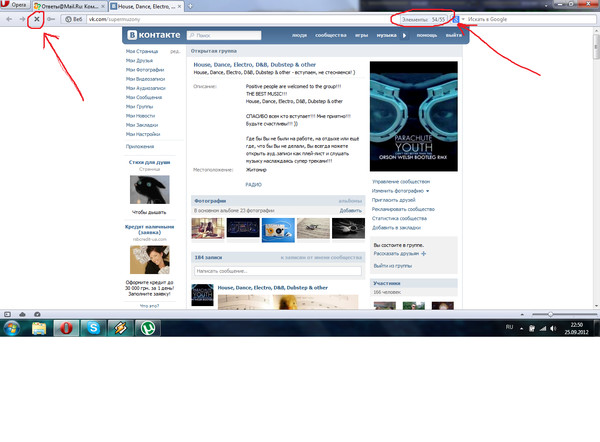Image resolution: width=600 pixels, height=442 pixels.
Task: Open Мои Сообщения in sidebar
Action: [x=144, y=97]
